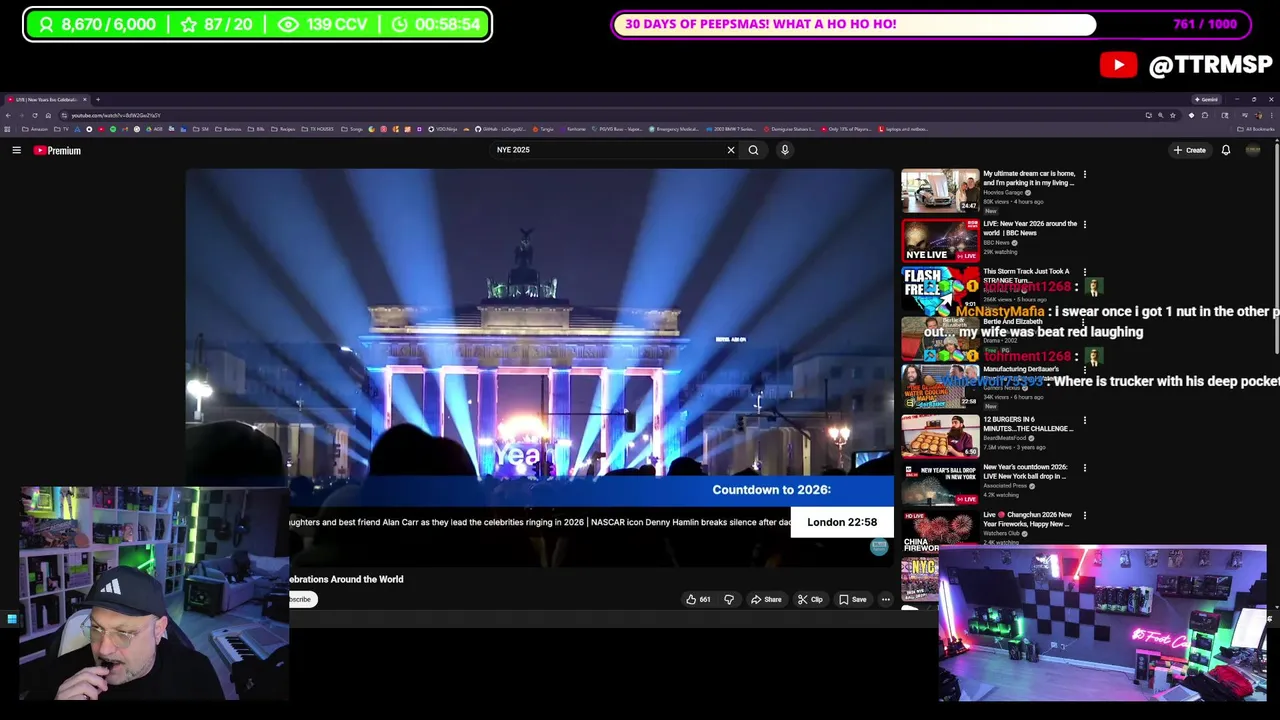This screenshot has width=1280, height=720.
Task: Dislike the video with thumbs down
Action: [729, 599]
